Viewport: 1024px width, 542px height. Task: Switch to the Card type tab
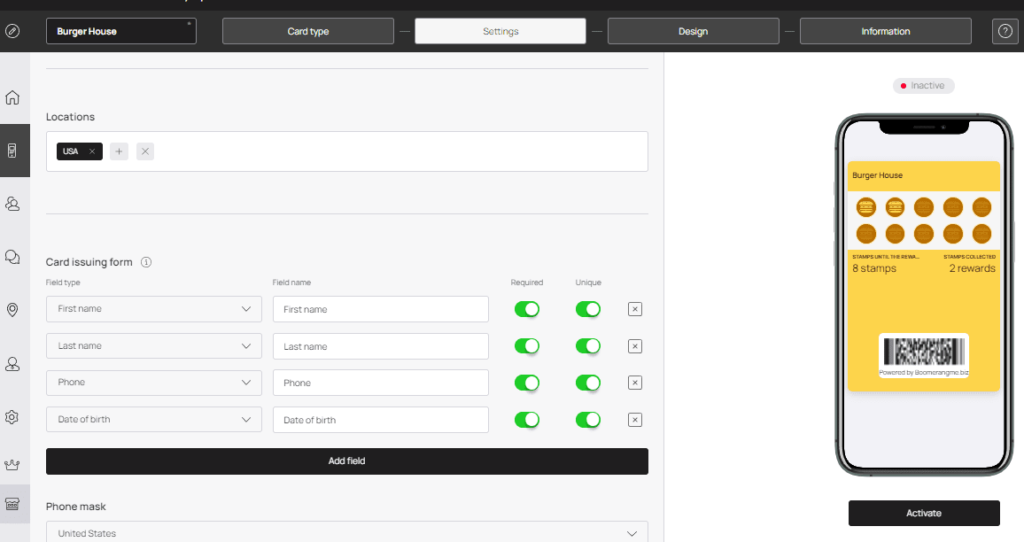(x=308, y=31)
